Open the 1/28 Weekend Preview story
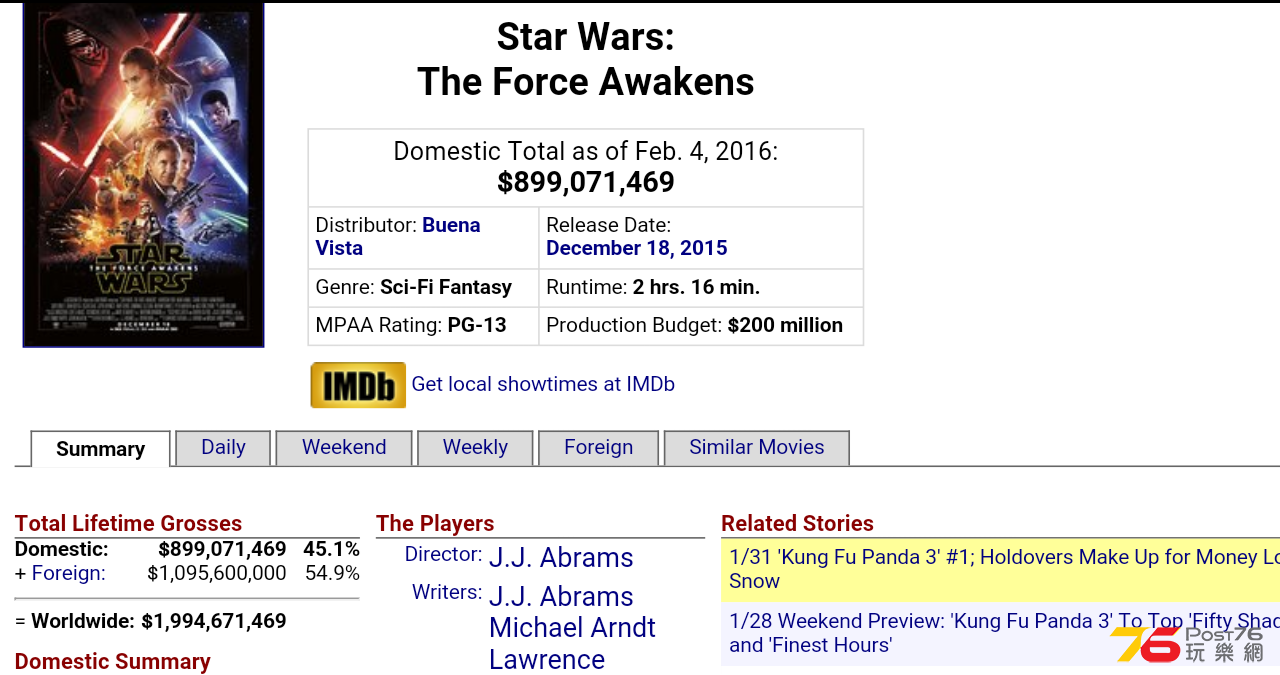Image resolution: width=1280 pixels, height=675 pixels. point(1000,633)
